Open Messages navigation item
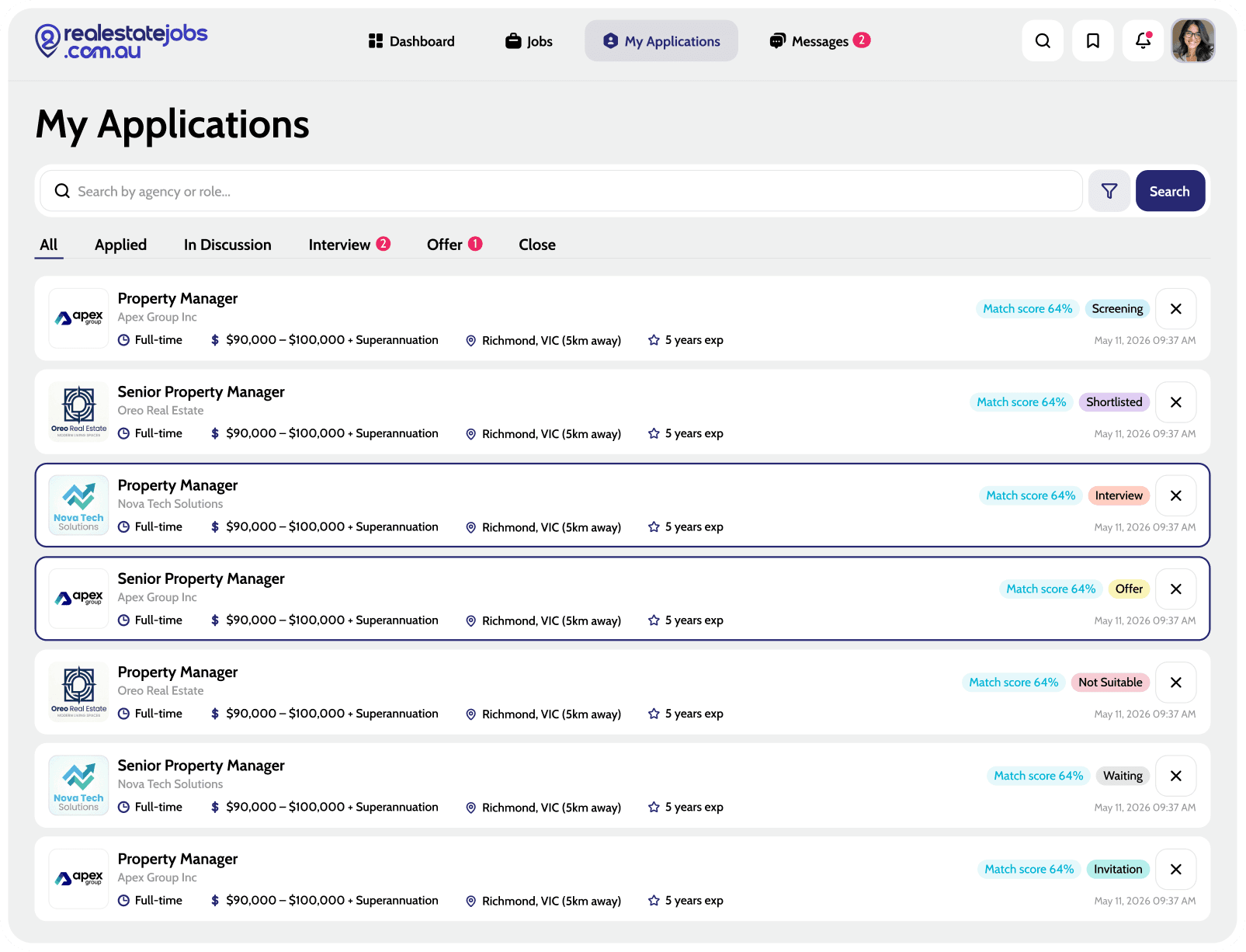This screenshot has height=952, width=1246. point(820,41)
